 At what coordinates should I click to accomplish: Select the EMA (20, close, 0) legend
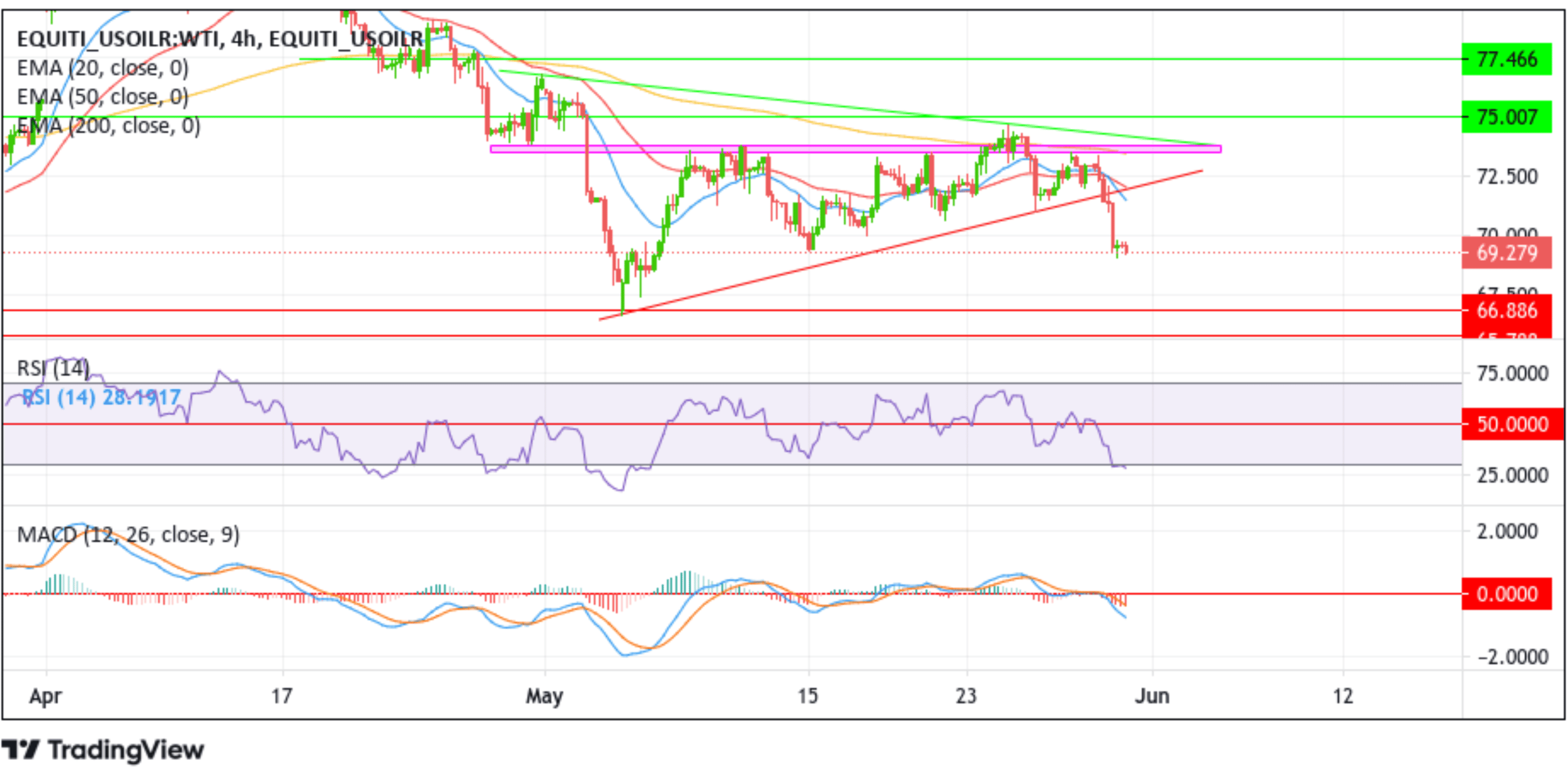coord(103,67)
